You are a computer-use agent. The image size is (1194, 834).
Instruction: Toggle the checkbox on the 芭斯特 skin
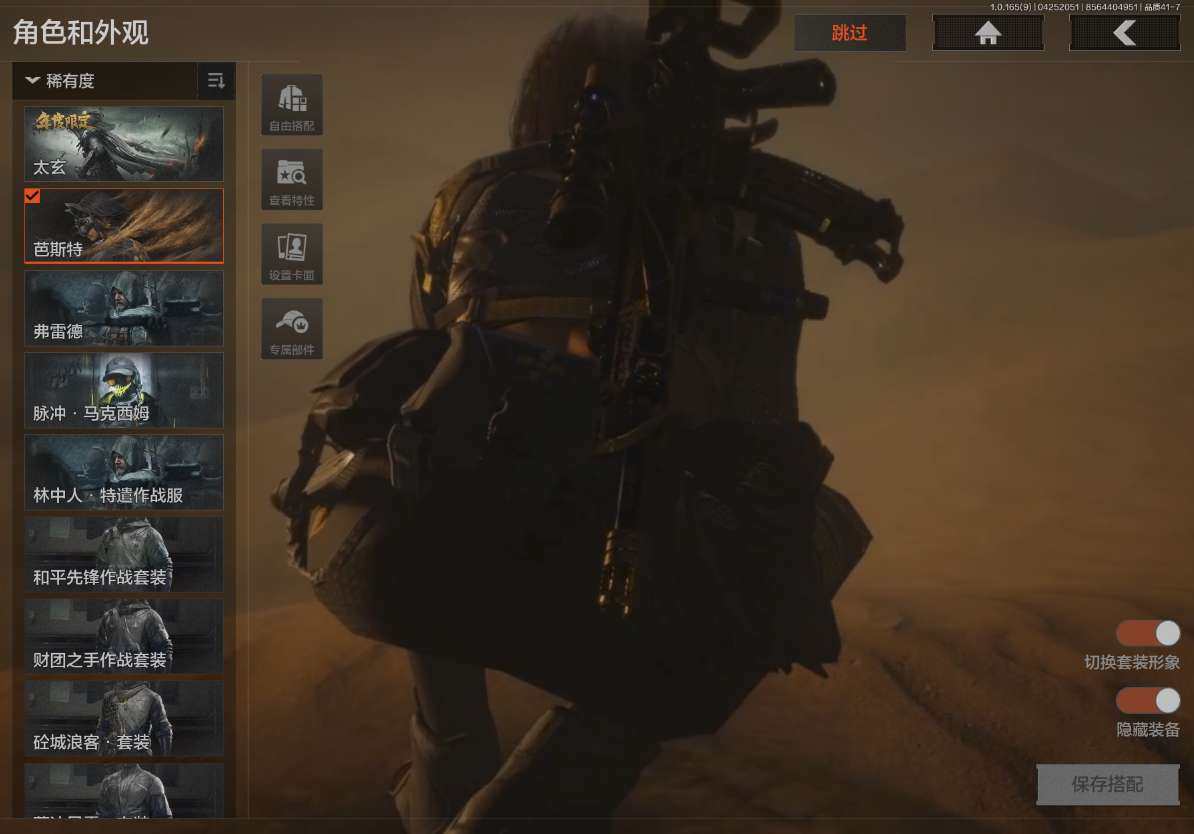pyautogui.click(x=33, y=197)
